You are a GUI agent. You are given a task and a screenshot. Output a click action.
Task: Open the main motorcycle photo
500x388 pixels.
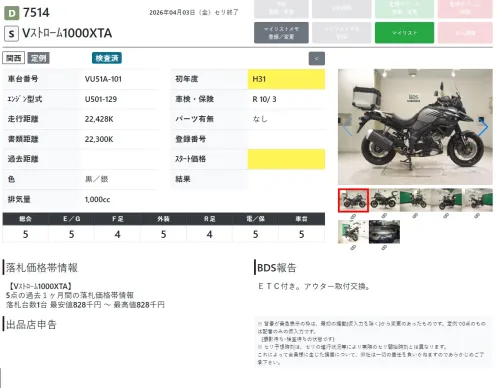pyautogui.click(x=415, y=127)
